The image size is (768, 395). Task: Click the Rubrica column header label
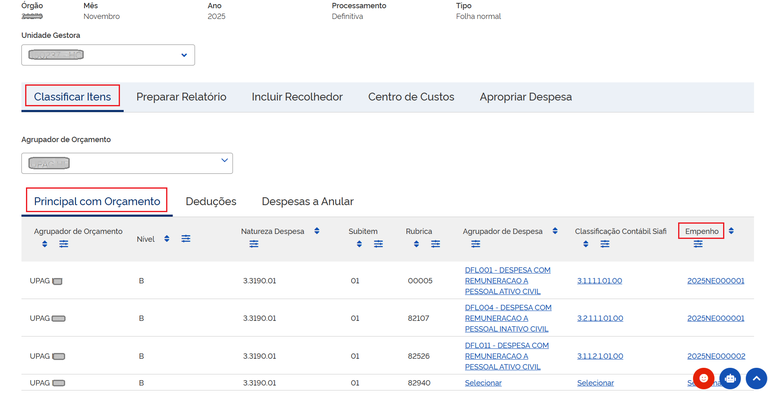[x=419, y=231]
